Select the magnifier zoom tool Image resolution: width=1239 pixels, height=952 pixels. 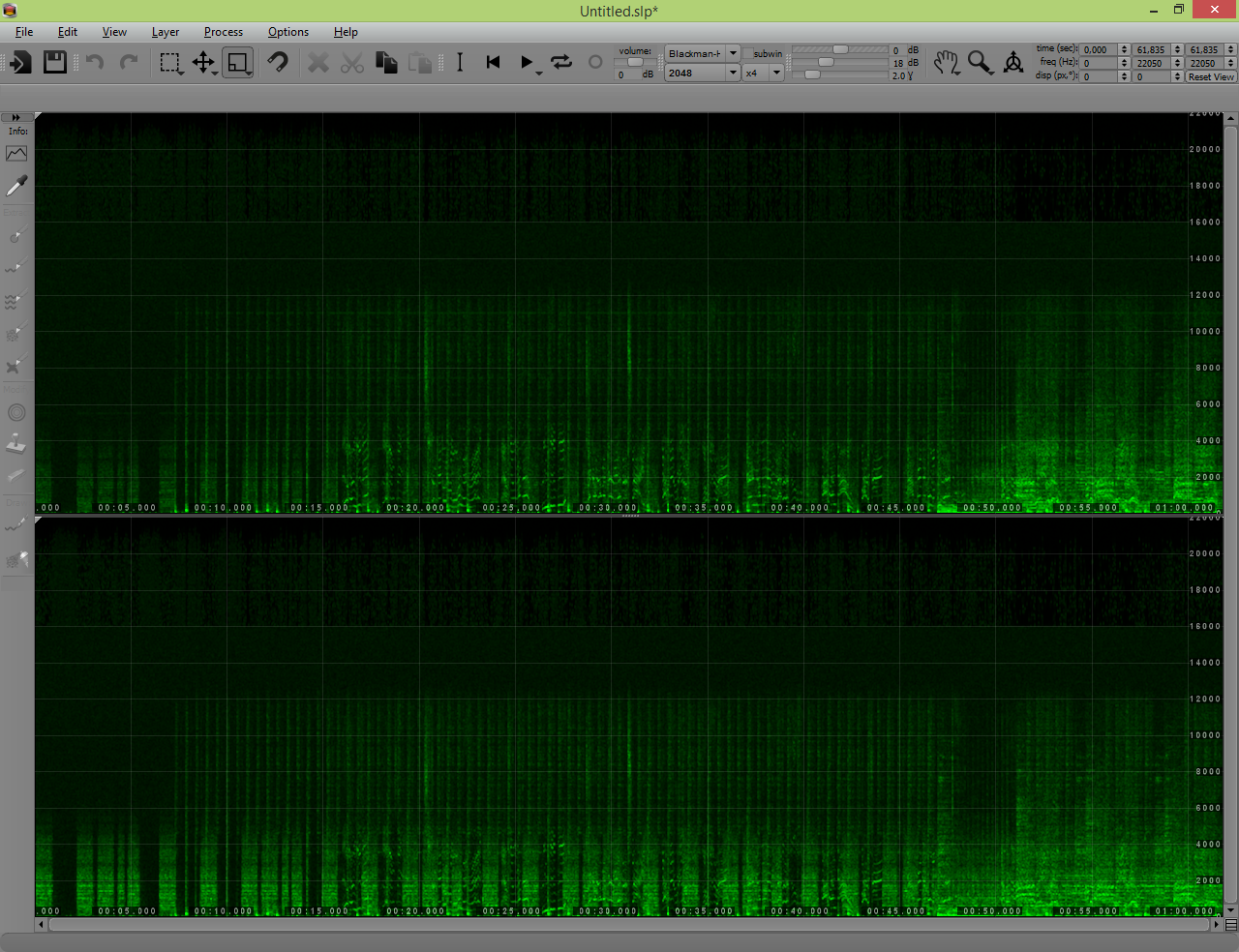tap(981, 63)
